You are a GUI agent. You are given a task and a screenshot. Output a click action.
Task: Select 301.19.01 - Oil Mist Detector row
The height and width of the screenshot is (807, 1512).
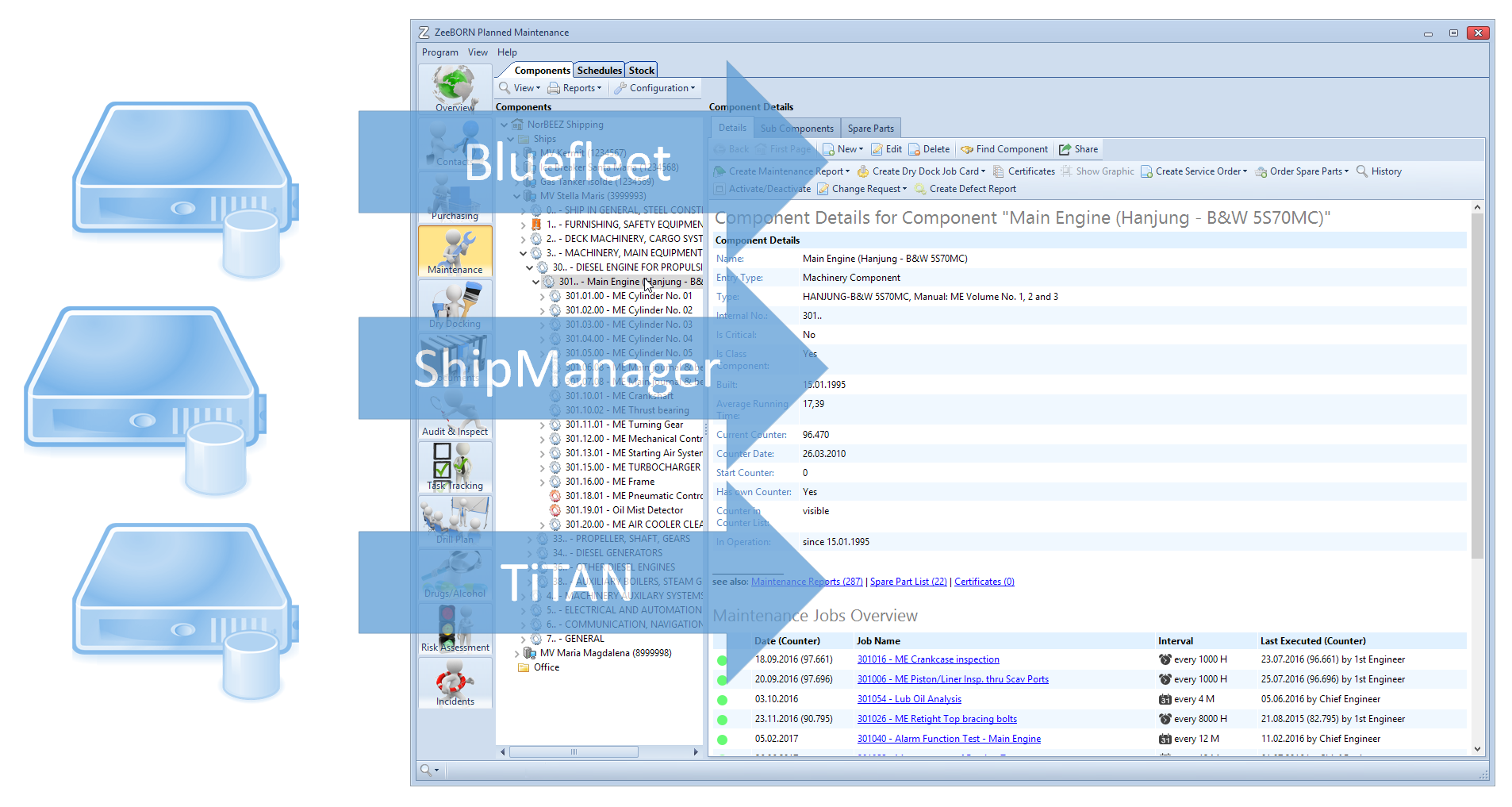[x=624, y=510]
